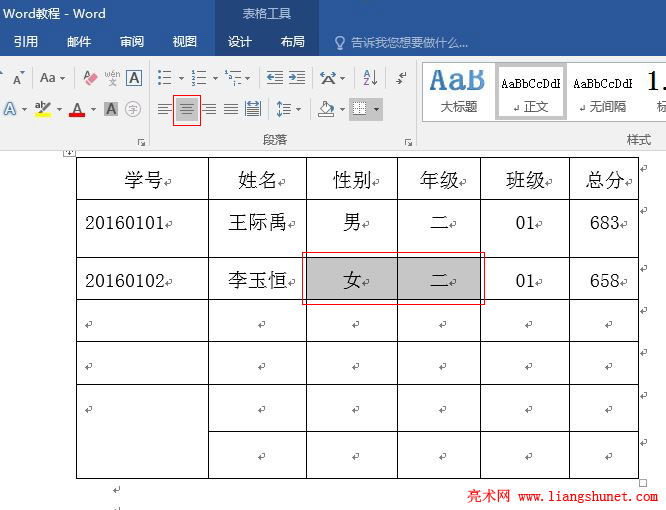Viewport: 666px width, 510px height.
Task: Increase the paragraph indent
Action: pos(297,77)
